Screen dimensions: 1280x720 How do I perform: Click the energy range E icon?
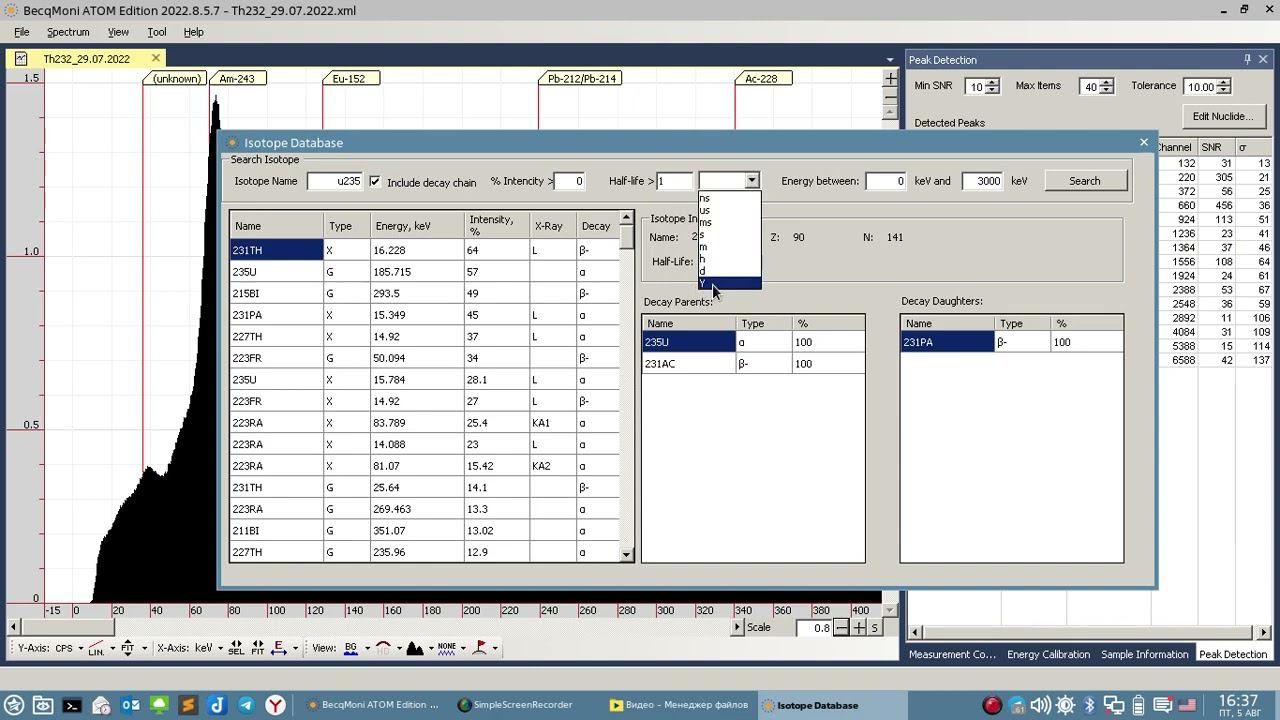pyautogui.click(x=279, y=648)
